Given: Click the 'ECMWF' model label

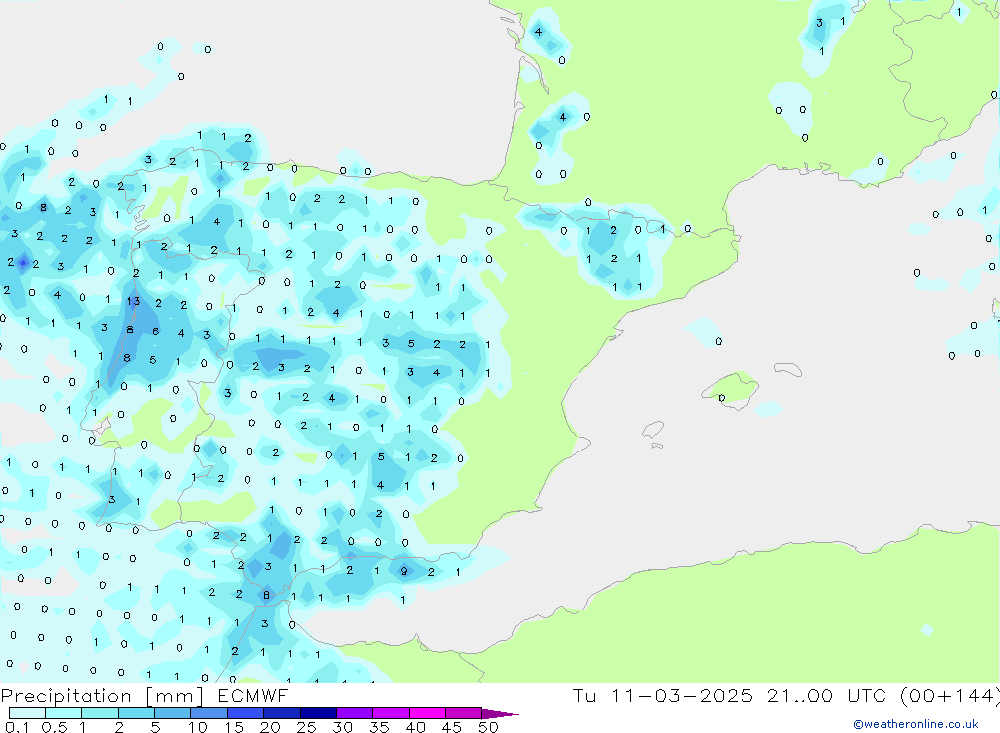Looking at the screenshot, I should click(x=253, y=695).
